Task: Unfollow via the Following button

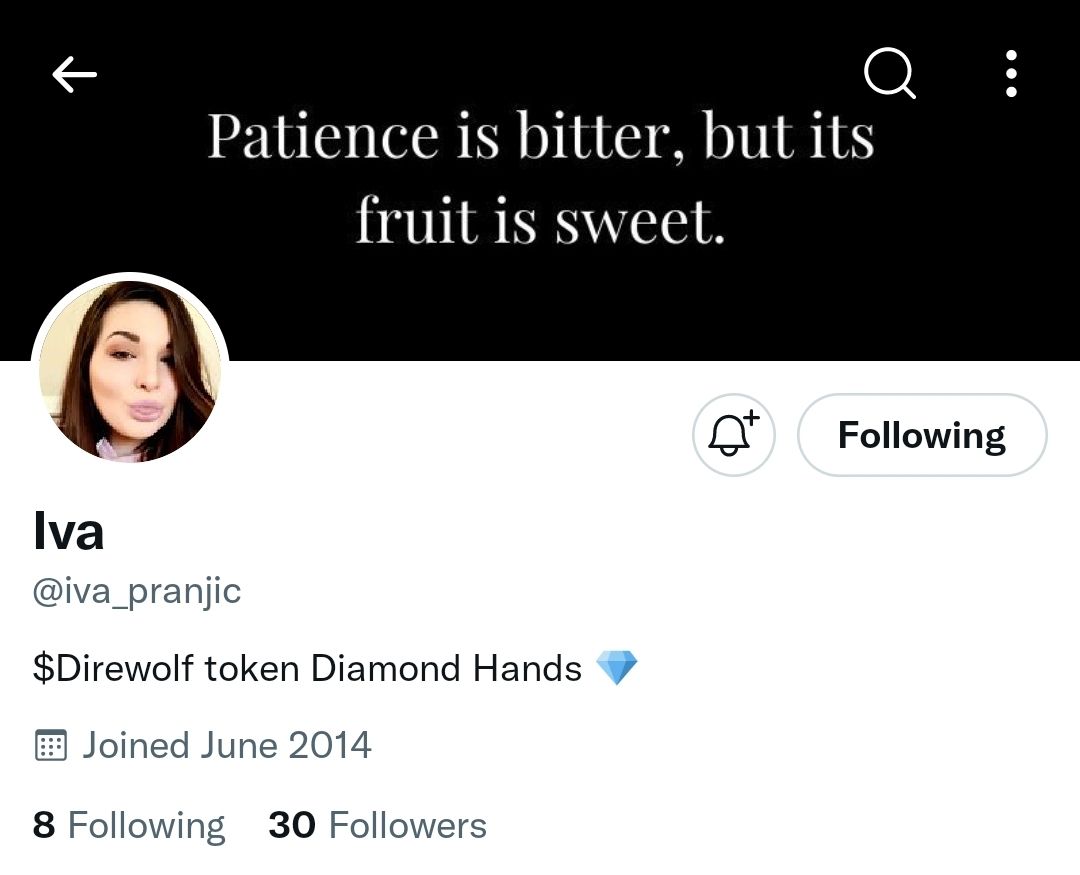Action: click(x=921, y=435)
